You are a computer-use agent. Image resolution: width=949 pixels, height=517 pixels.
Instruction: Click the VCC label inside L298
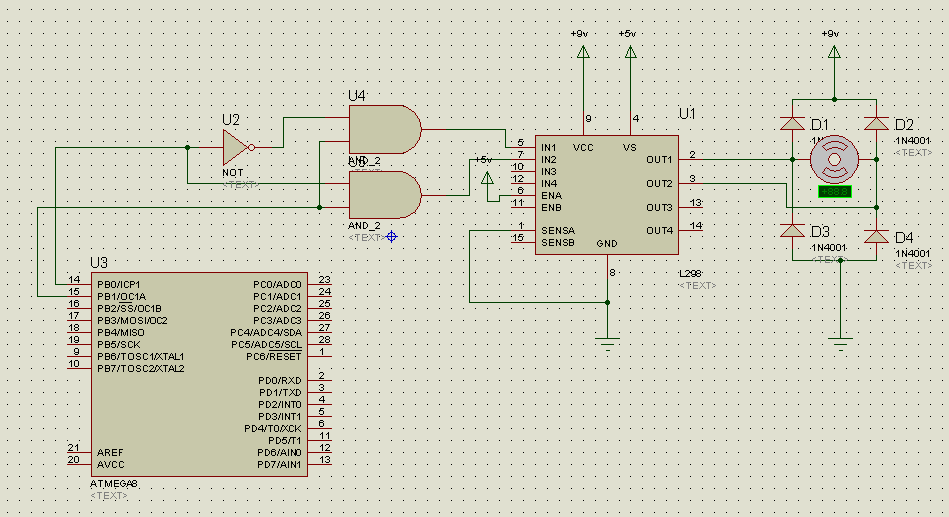[x=583, y=148]
